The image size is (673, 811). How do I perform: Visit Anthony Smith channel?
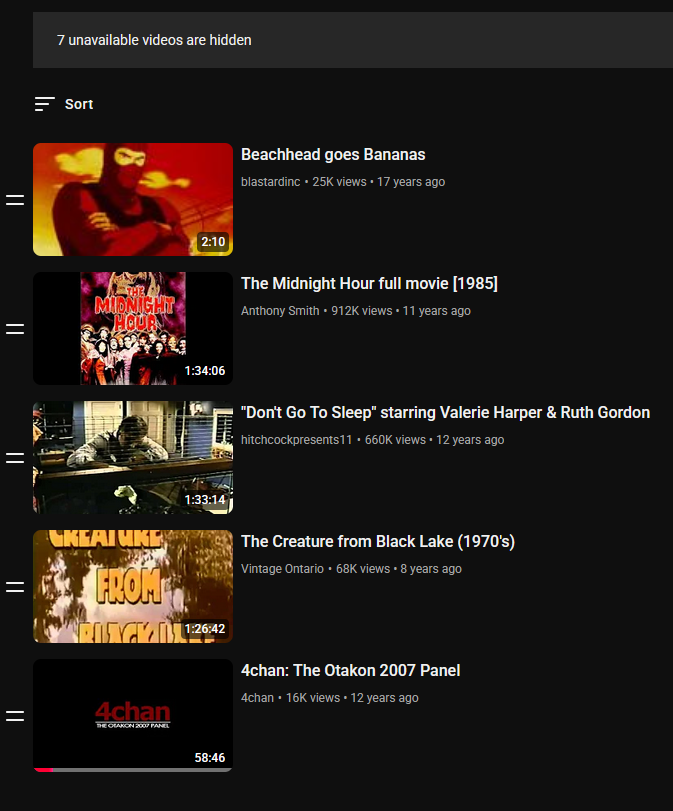click(280, 311)
